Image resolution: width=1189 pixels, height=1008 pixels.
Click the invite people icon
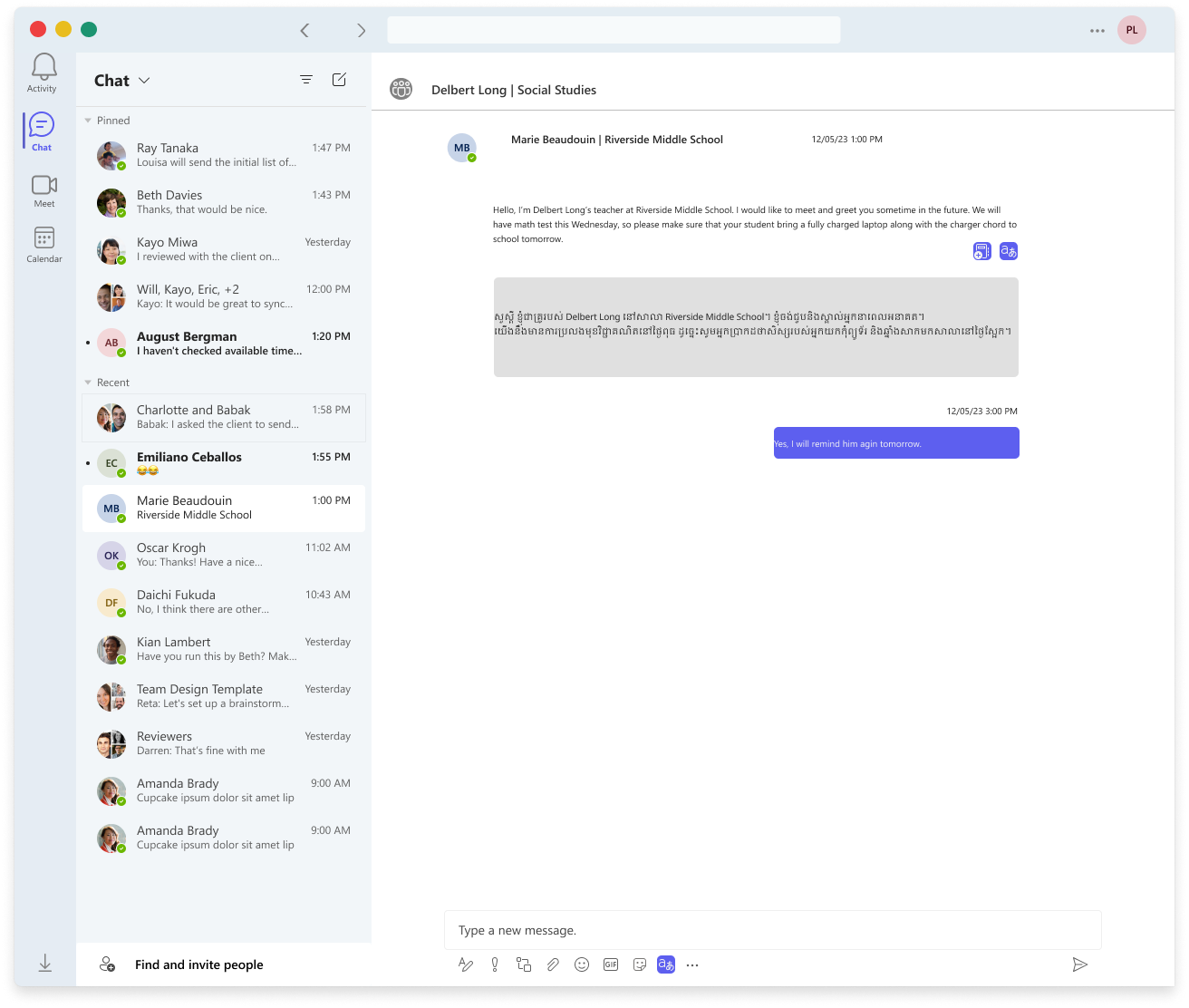107,964
